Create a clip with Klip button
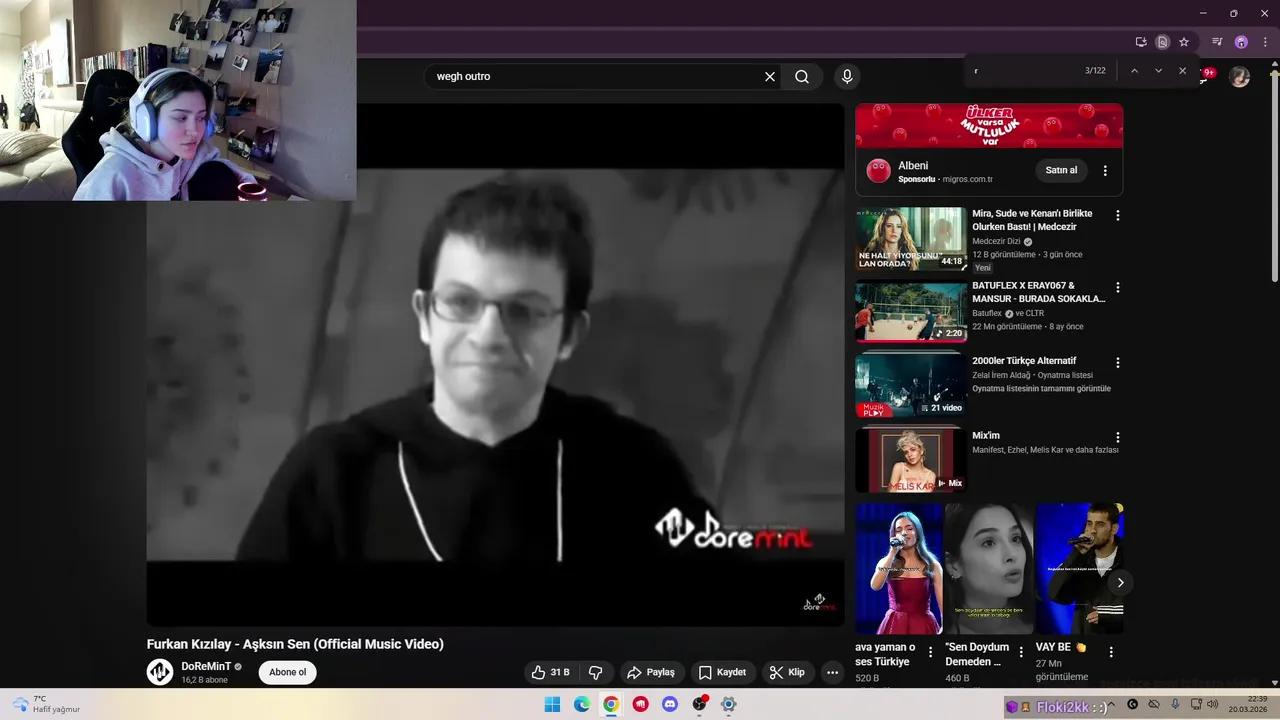 point(787,672)
